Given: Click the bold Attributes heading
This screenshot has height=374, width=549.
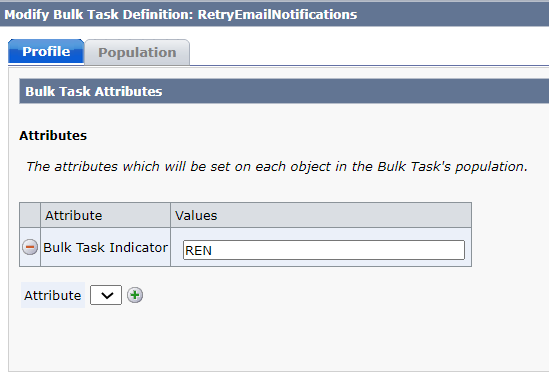Looking at the screenshot, I should pos(53,136).
